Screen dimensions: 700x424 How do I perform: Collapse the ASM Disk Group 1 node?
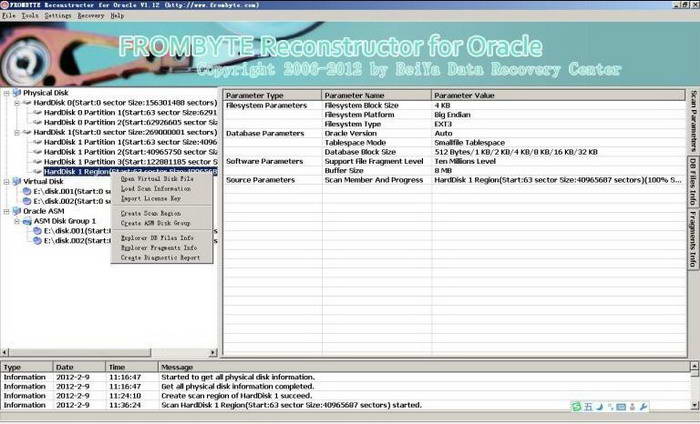(x=17, y=221)
